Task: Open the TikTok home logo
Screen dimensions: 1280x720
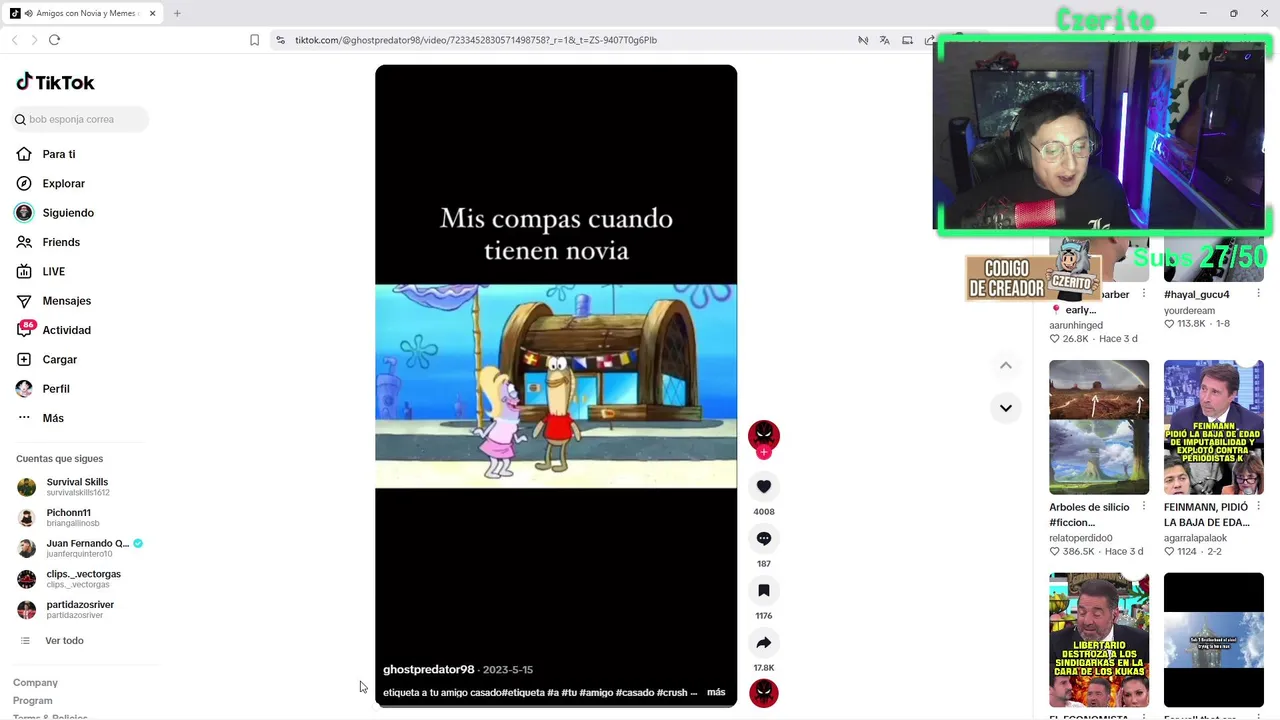Action: pos(56,82)
